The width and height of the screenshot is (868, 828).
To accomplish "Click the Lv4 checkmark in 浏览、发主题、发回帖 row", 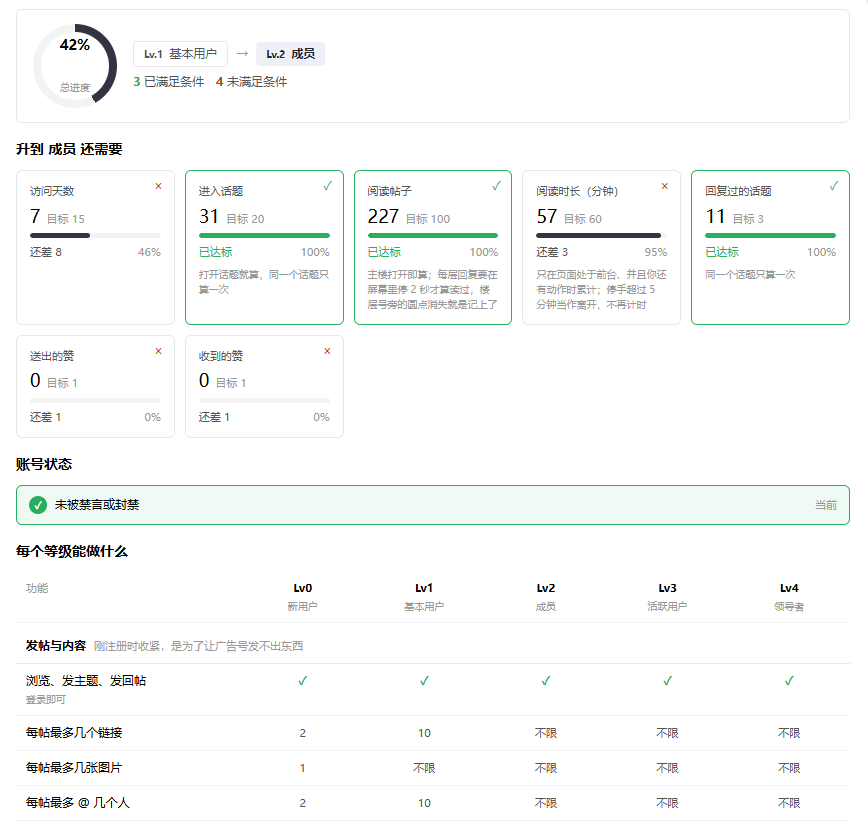I will pyautogui.click(x=789, y=681).
